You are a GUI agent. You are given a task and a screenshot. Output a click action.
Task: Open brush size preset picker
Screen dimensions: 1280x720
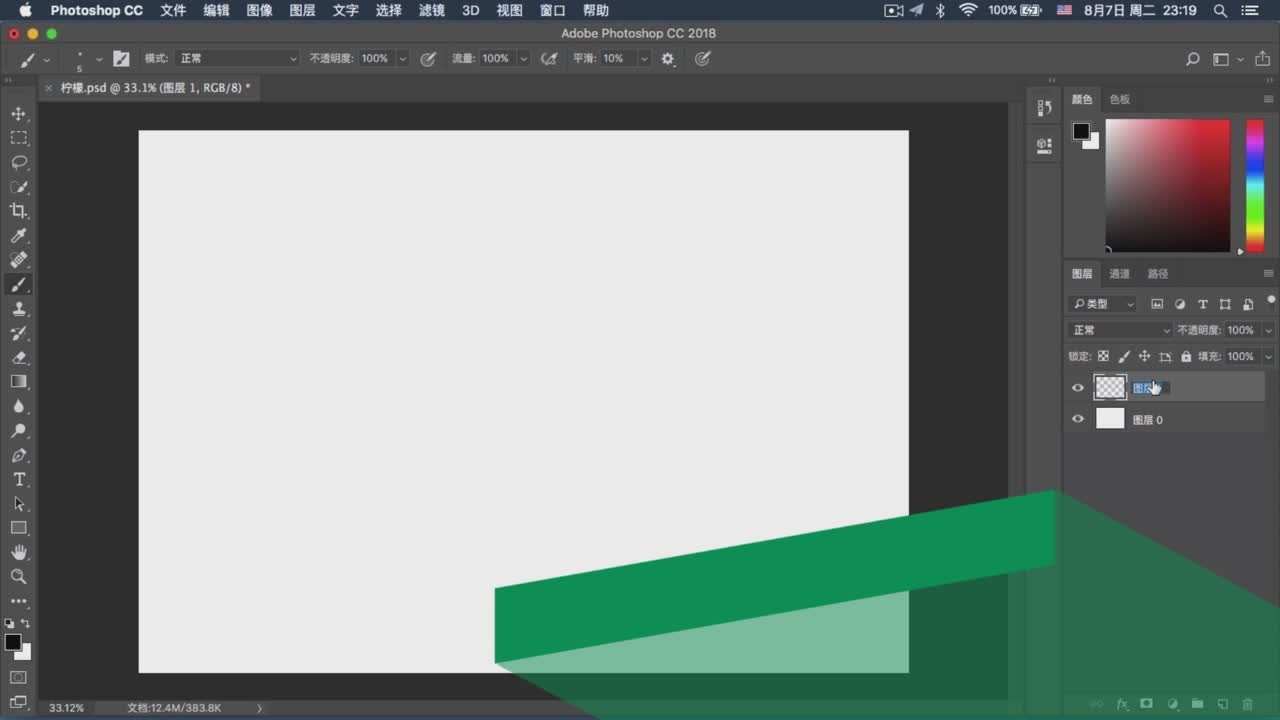pos(98,60)
